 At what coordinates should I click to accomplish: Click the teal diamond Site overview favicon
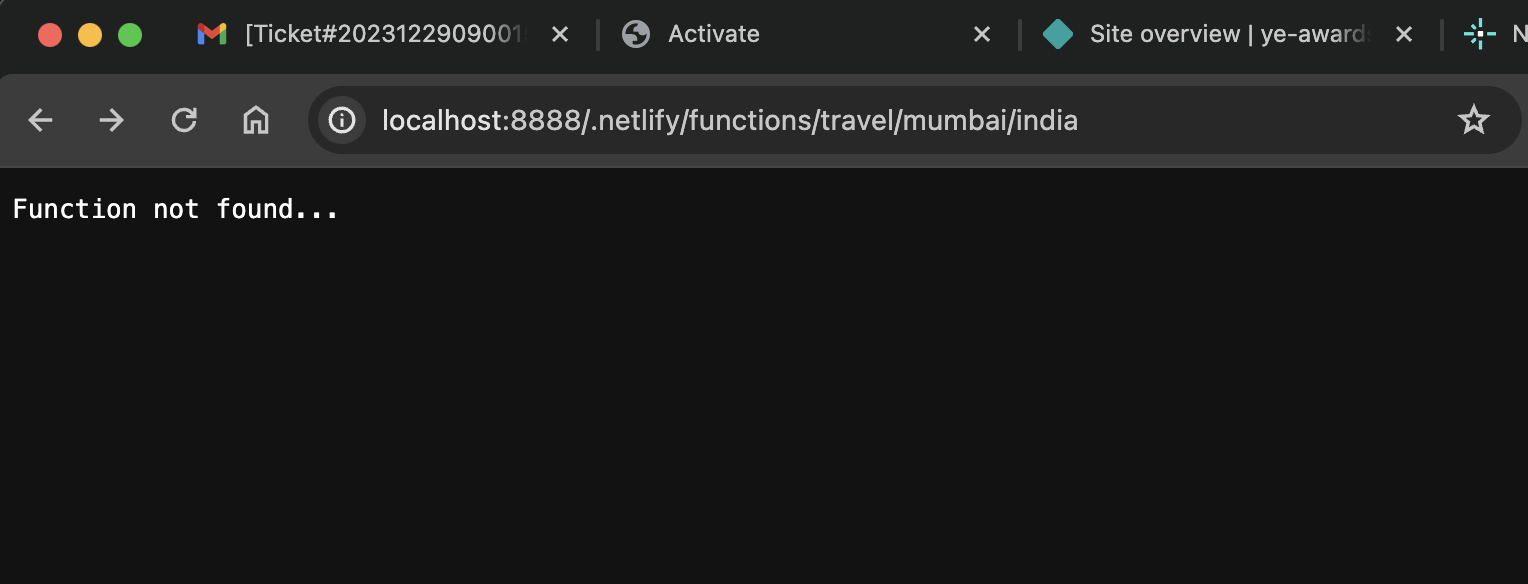pyautogui.click(x=1057, y=34)
